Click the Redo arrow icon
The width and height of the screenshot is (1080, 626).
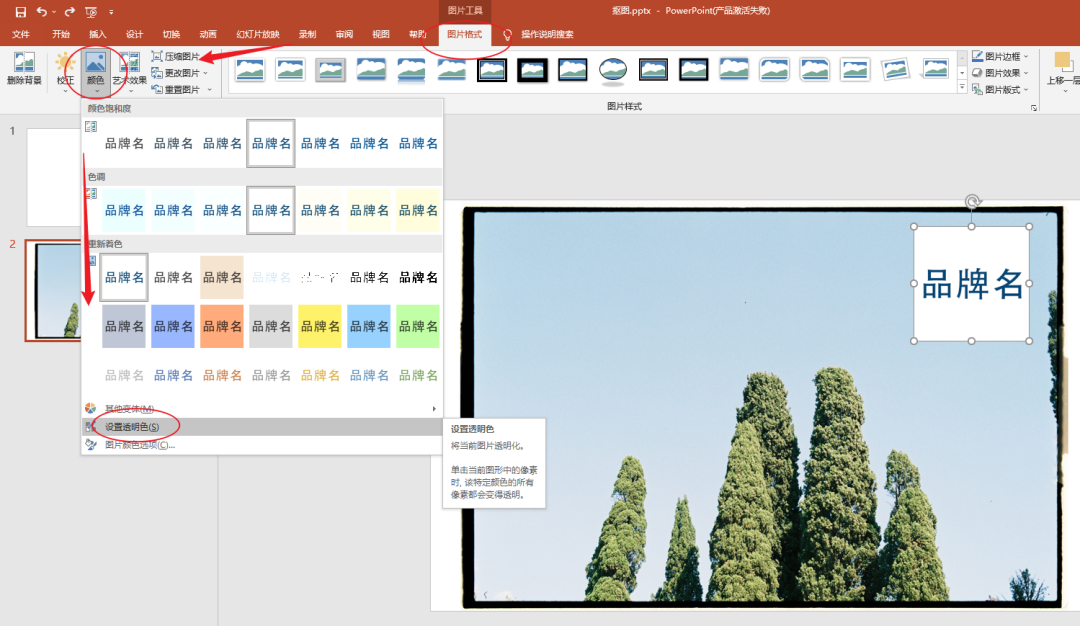[70, 12]
